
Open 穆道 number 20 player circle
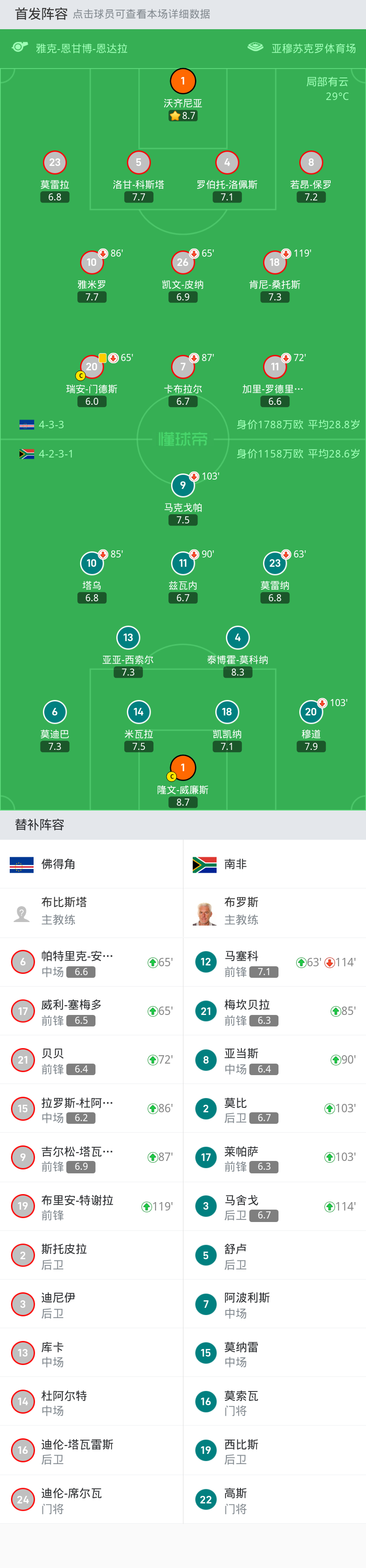tap(311, 711)
